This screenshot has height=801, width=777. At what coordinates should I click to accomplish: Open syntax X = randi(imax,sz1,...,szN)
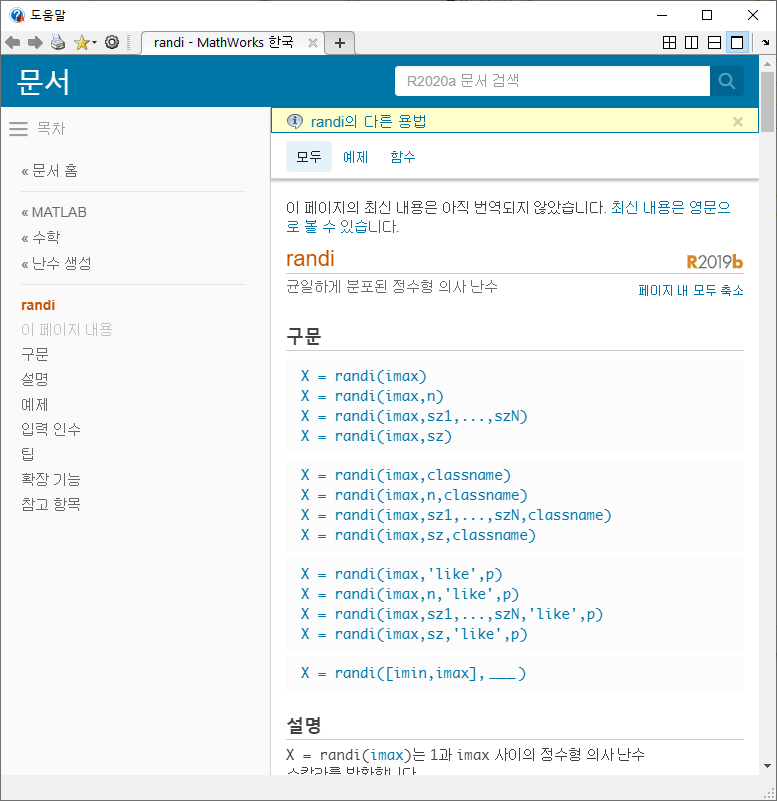click(414, 416)
